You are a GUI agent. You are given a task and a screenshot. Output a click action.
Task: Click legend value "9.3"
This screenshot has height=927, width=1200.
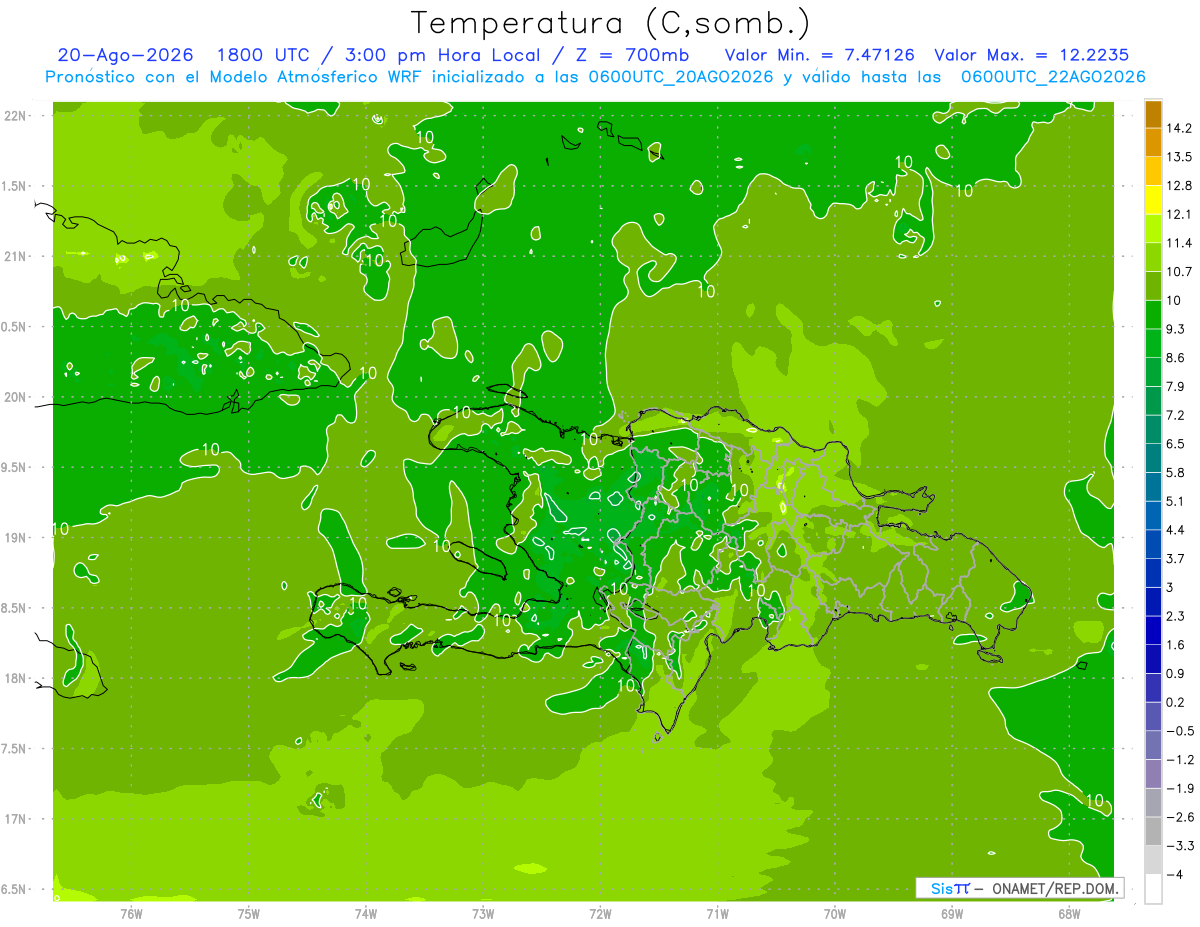(x=1176, y=328)
